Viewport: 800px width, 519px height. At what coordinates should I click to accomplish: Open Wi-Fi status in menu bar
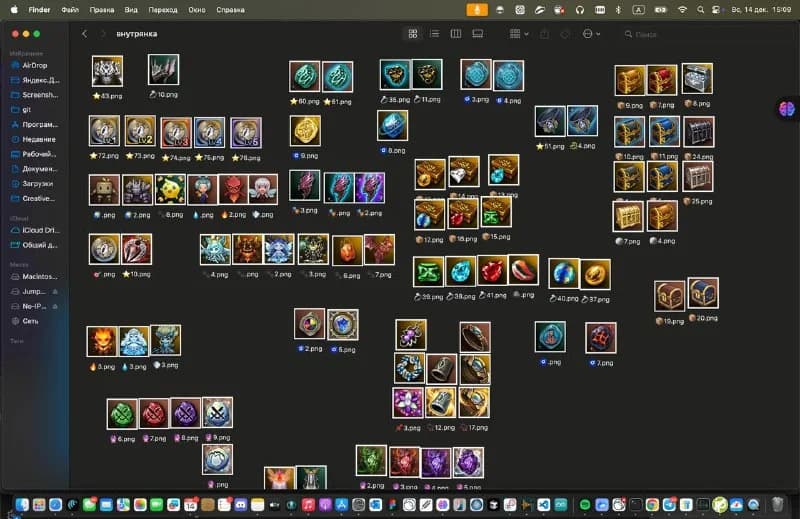point(682,10)
